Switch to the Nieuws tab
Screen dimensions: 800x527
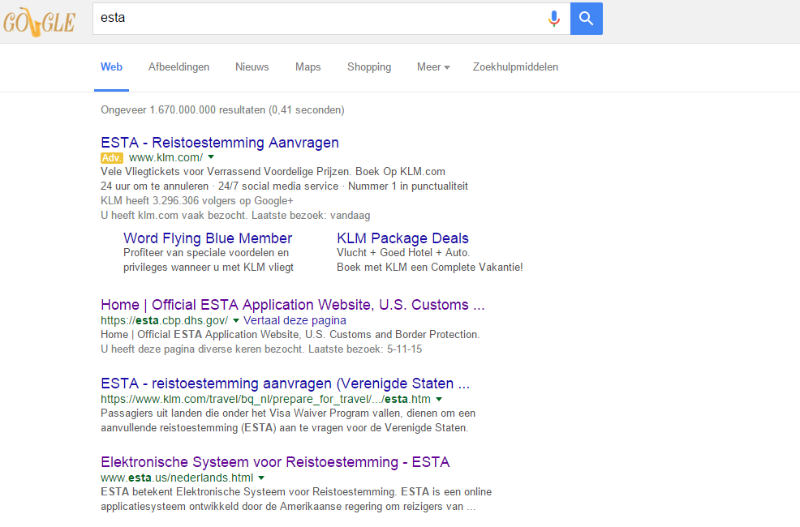252,67
